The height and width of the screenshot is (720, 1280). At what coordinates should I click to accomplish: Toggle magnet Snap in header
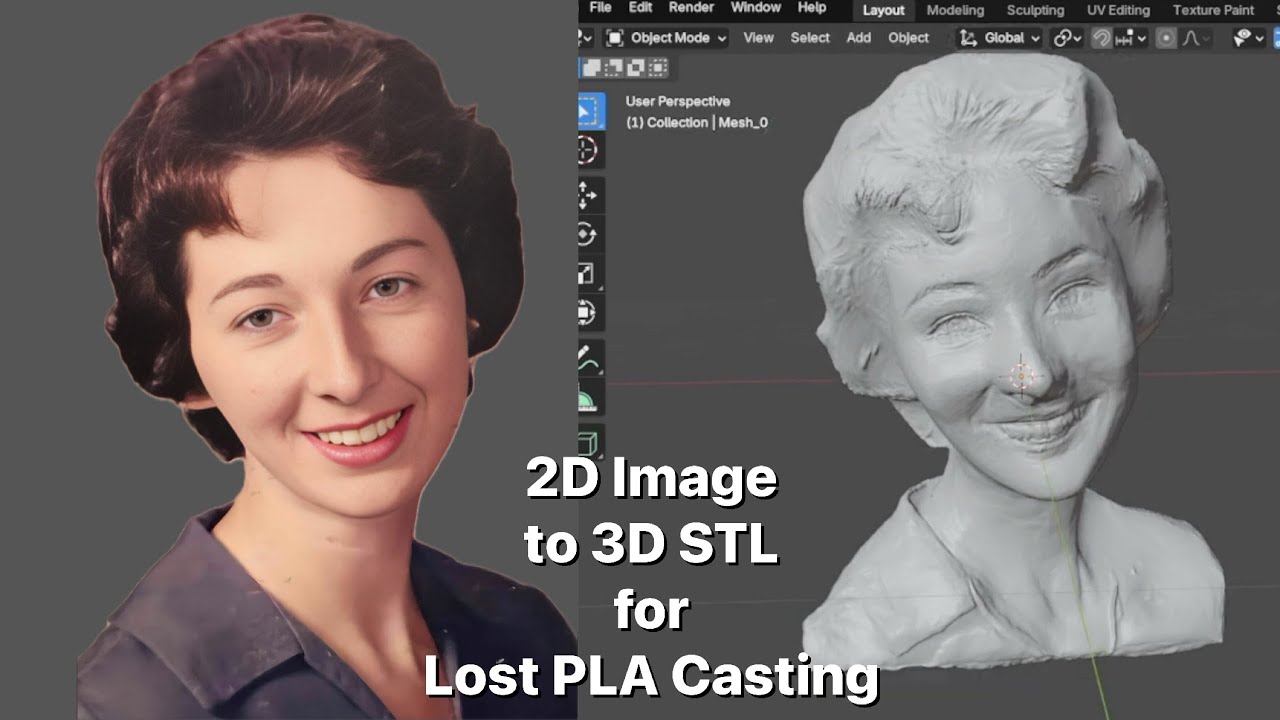pyautogui.click(x=1101, y=38)
